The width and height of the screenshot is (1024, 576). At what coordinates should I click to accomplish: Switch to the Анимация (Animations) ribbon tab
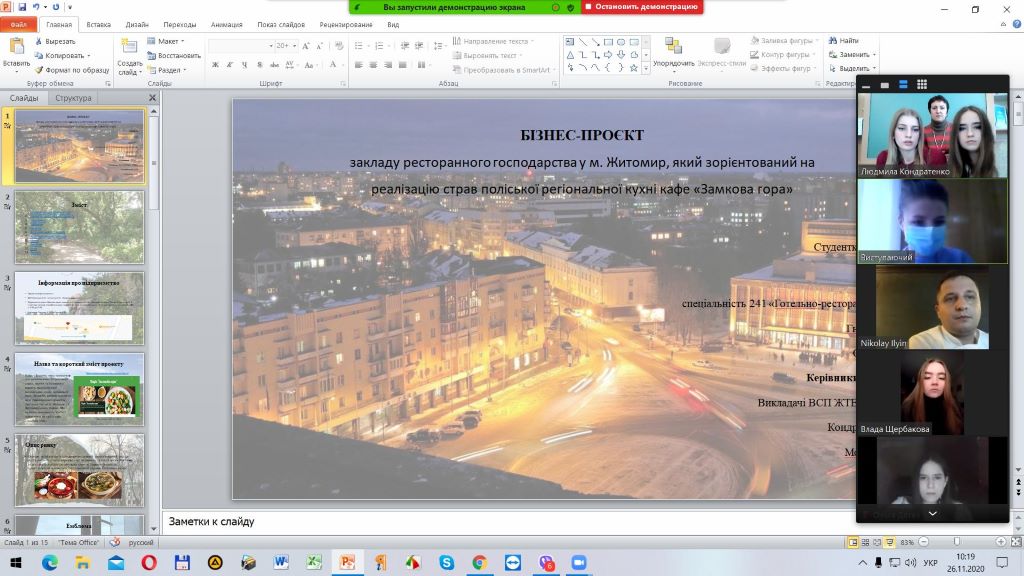(227, 25)
